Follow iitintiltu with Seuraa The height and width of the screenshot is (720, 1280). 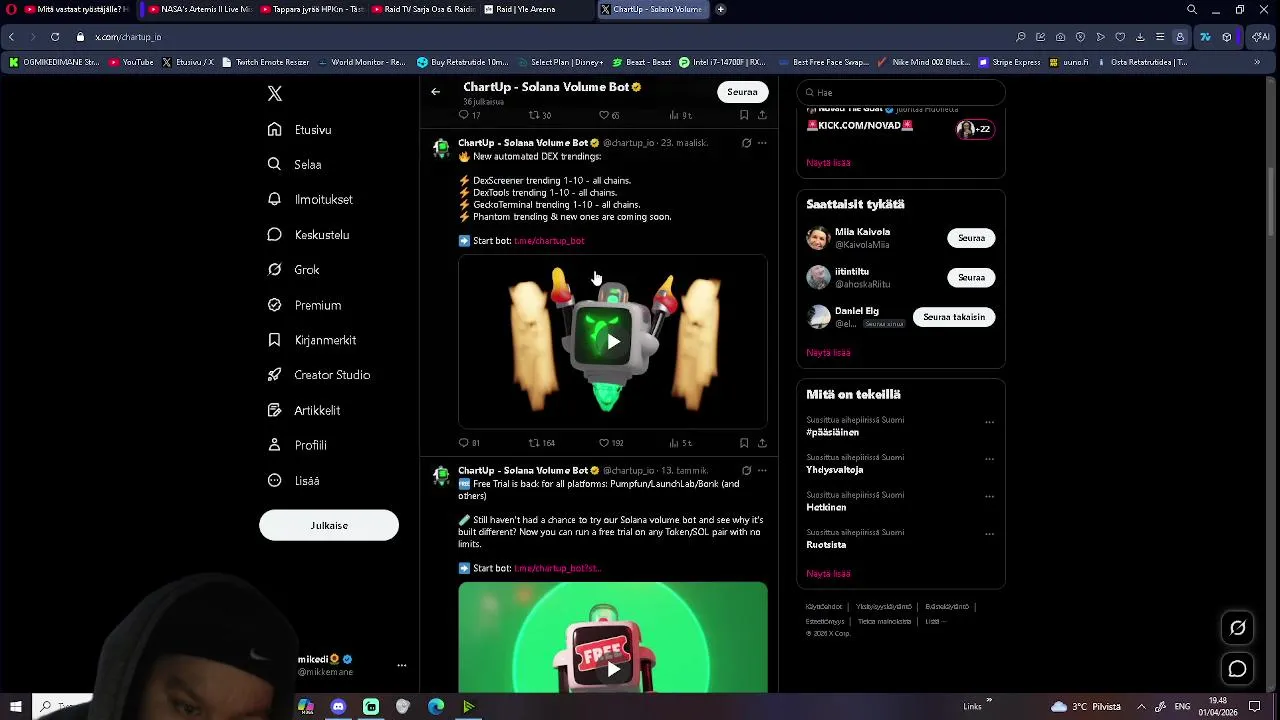971,278
